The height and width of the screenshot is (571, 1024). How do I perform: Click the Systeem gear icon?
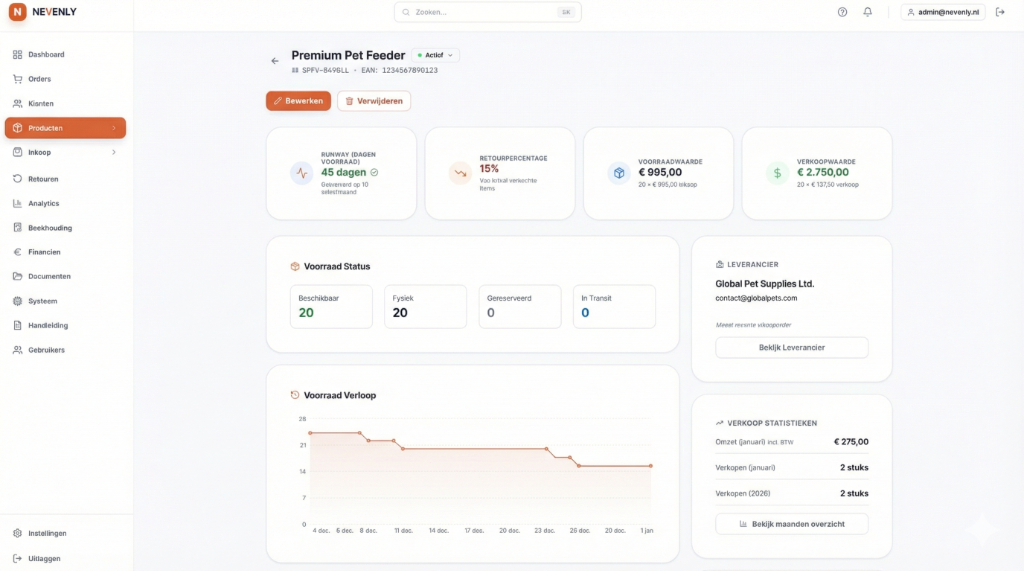point(18,301)
